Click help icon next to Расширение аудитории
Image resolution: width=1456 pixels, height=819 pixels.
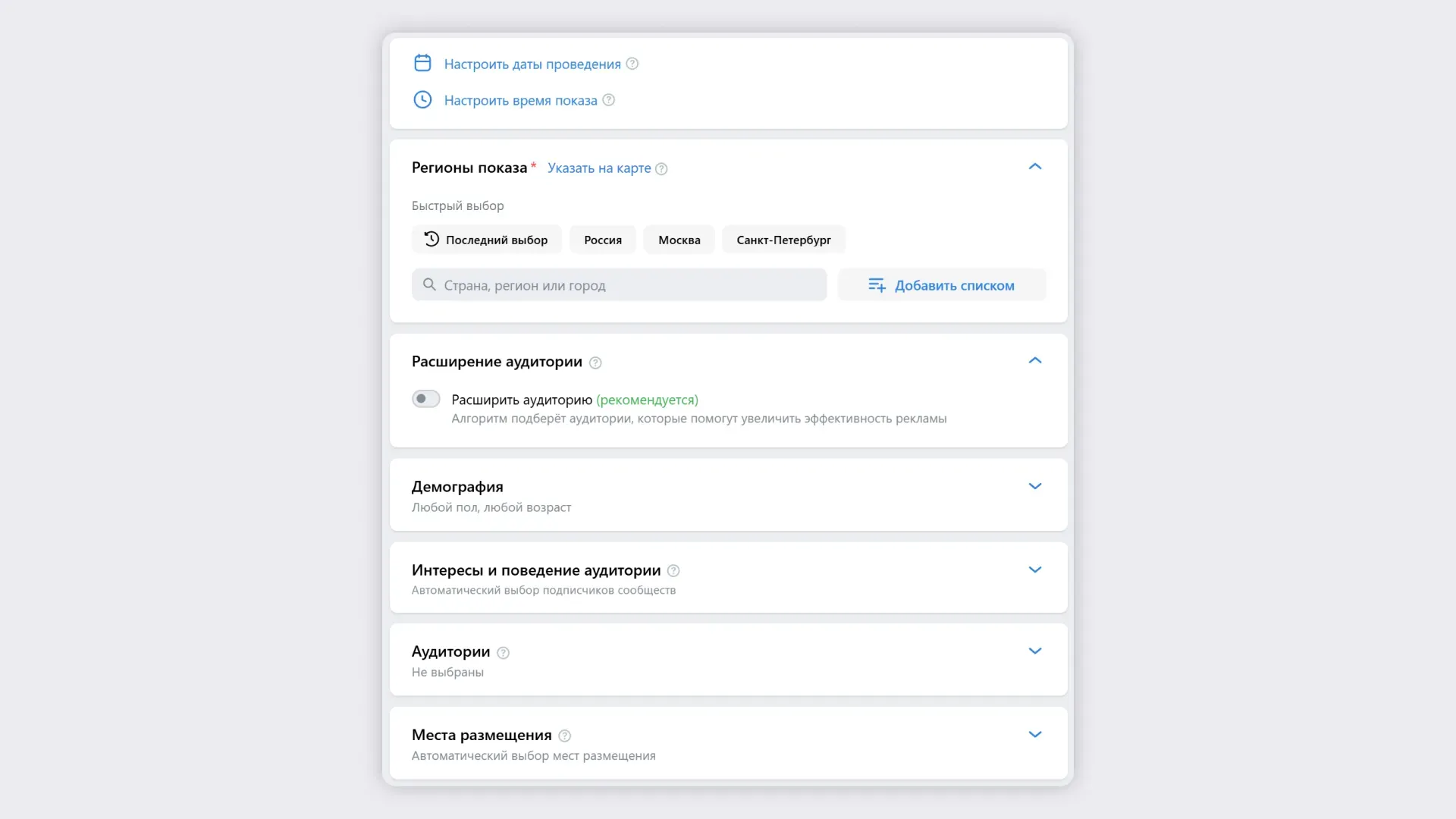(x=595, y=362)
